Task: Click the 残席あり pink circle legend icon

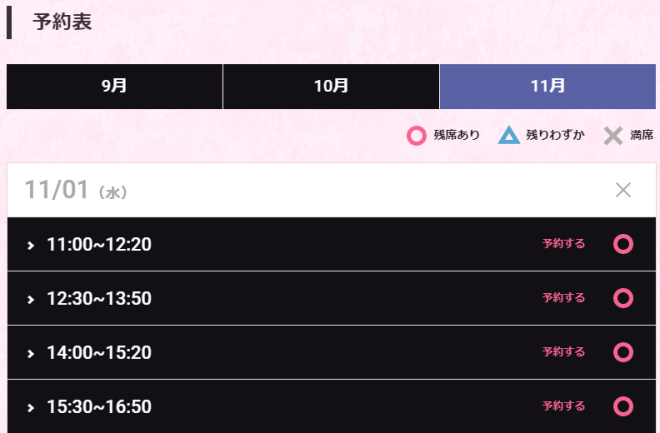Action: 417,135
